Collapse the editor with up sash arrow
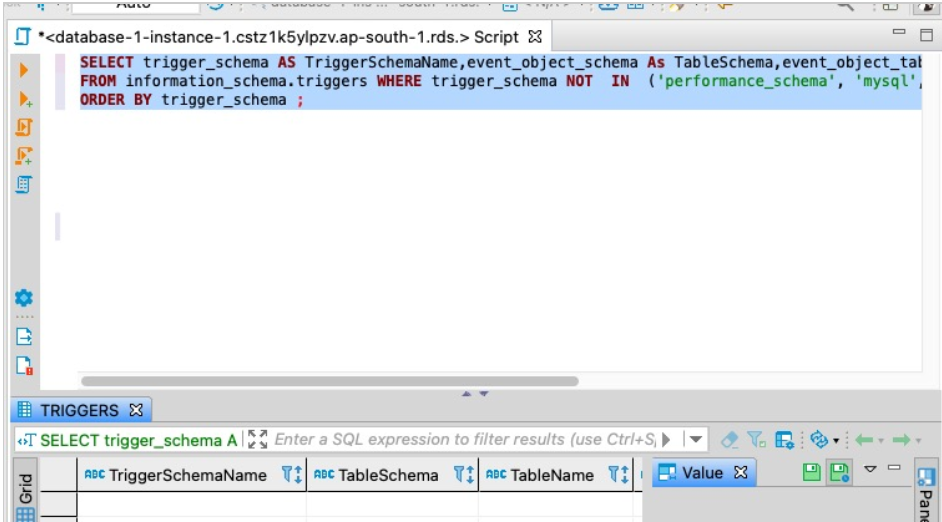Viewport: 942px width, 522px height. tap(466, 393)
